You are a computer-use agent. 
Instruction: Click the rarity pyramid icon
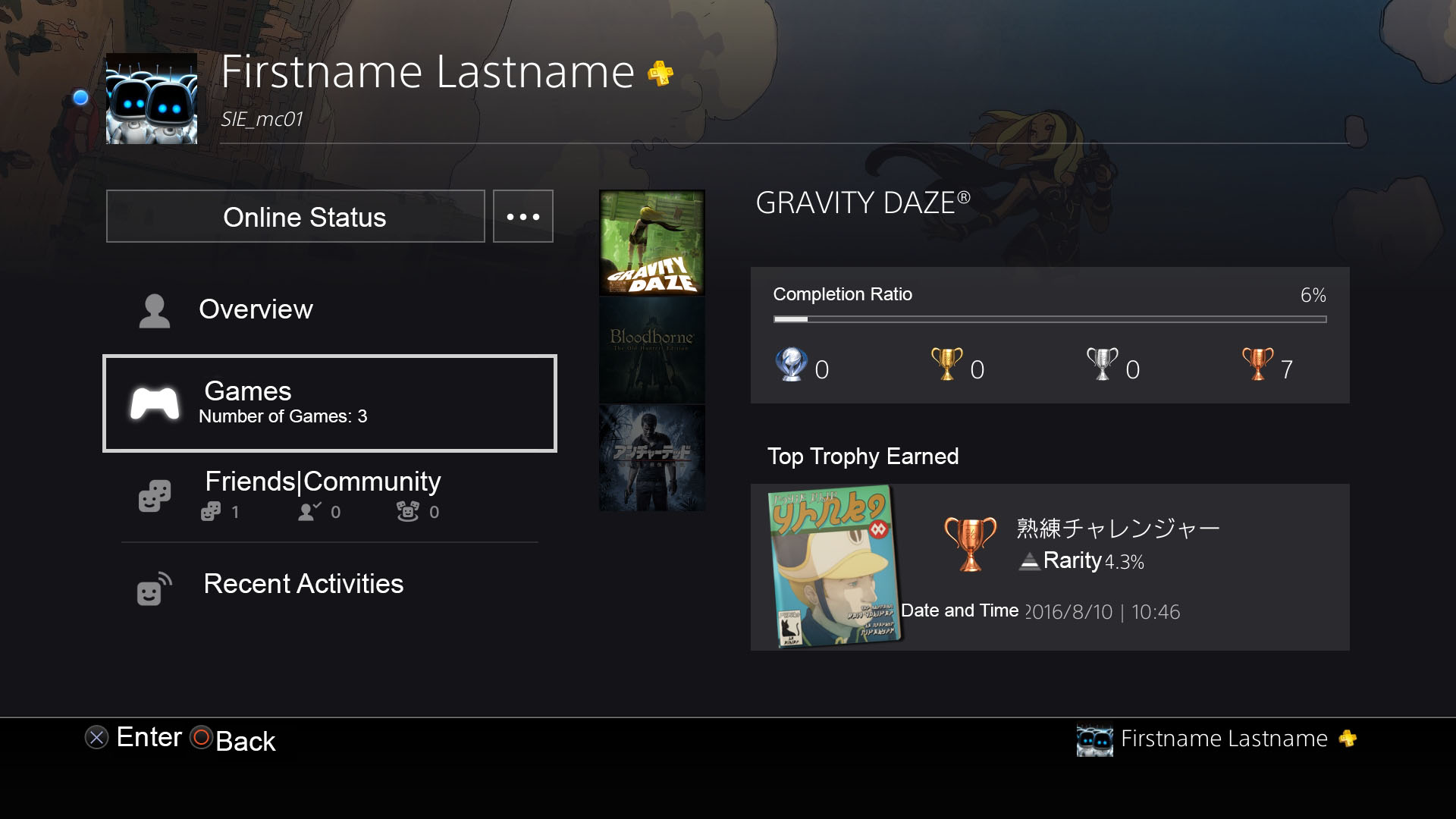1029,561
